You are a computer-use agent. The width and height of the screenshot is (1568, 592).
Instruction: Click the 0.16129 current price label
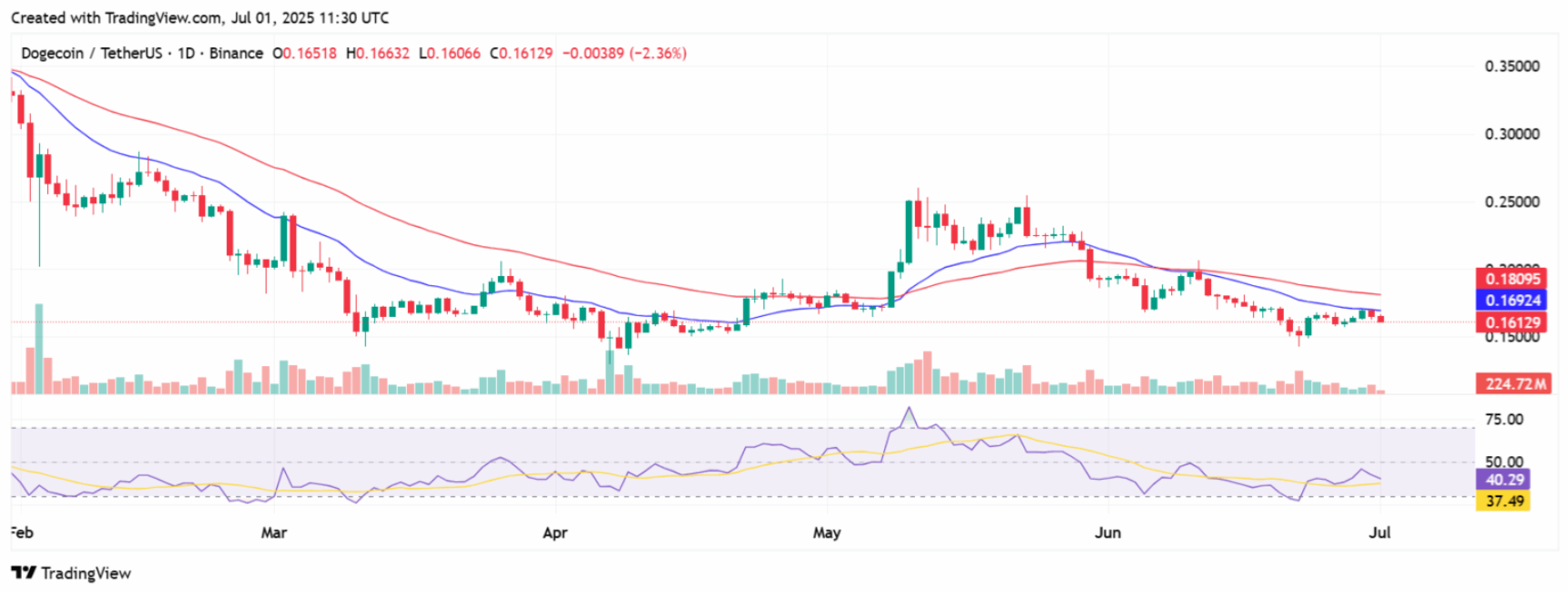click(1512, 322)
